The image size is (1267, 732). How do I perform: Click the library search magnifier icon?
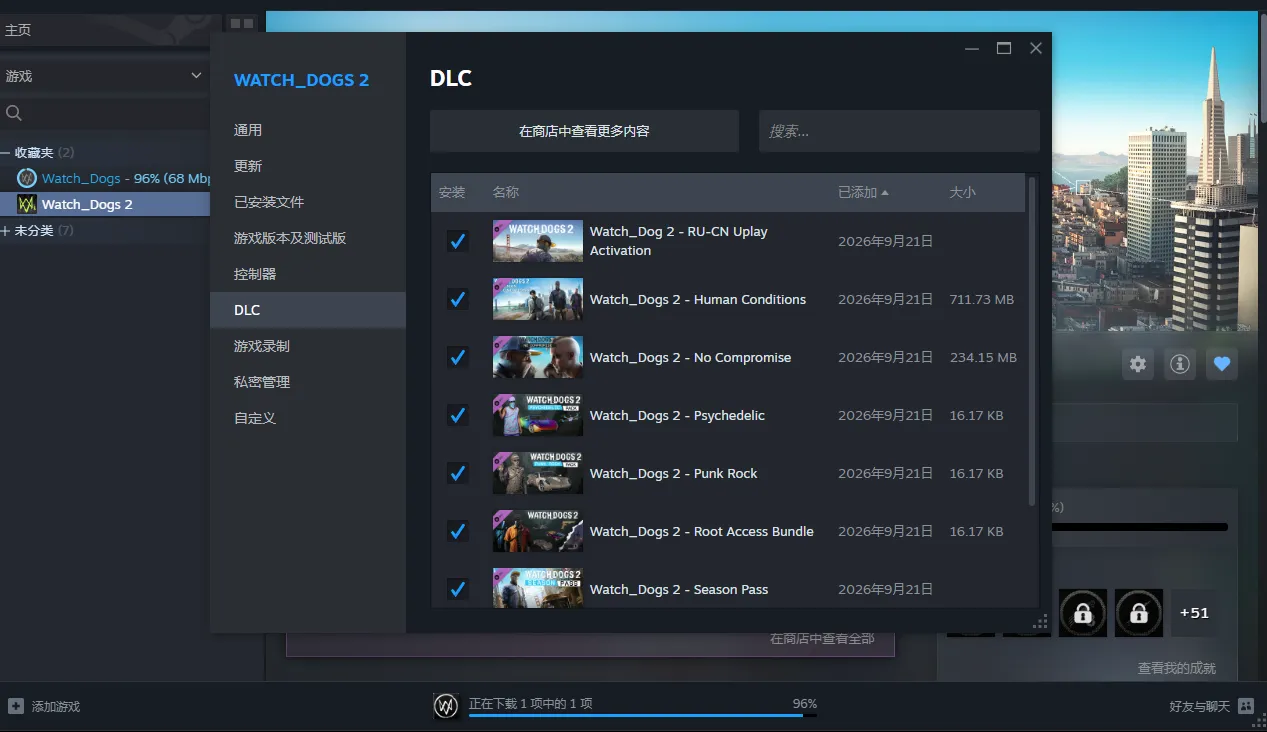tap(14, 113)
